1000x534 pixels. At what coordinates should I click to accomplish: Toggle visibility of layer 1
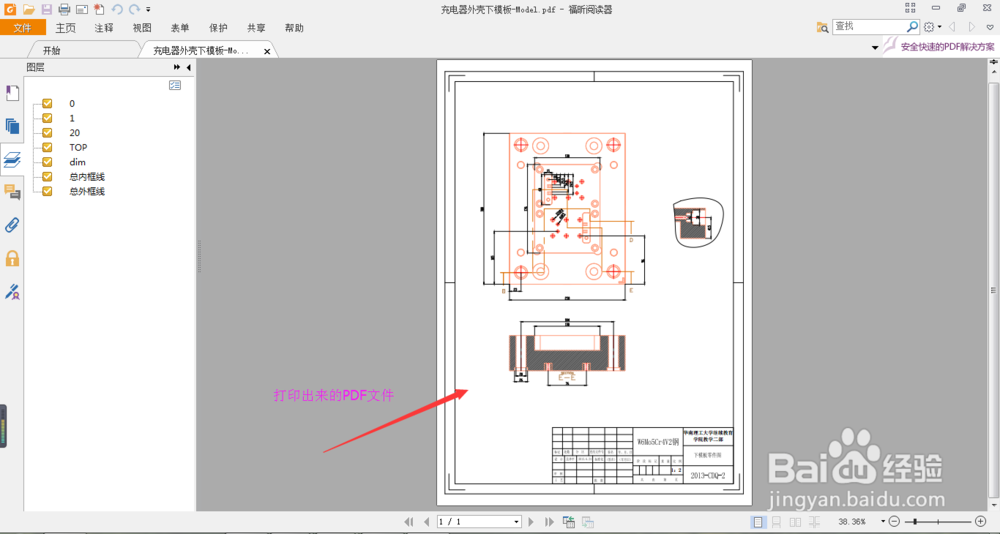47,117
